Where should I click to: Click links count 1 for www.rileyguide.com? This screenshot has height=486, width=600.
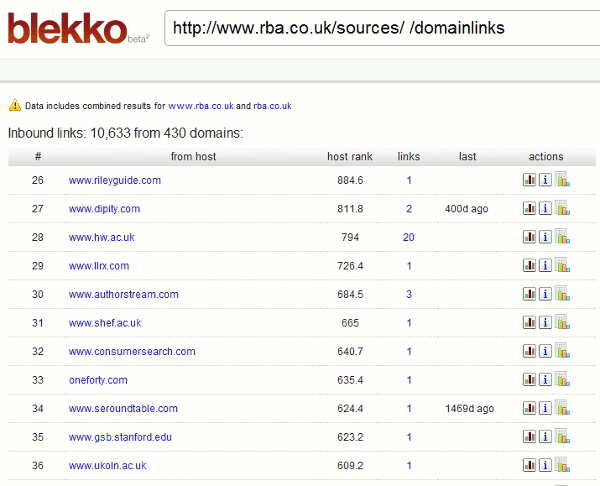(x=409, y=180)
